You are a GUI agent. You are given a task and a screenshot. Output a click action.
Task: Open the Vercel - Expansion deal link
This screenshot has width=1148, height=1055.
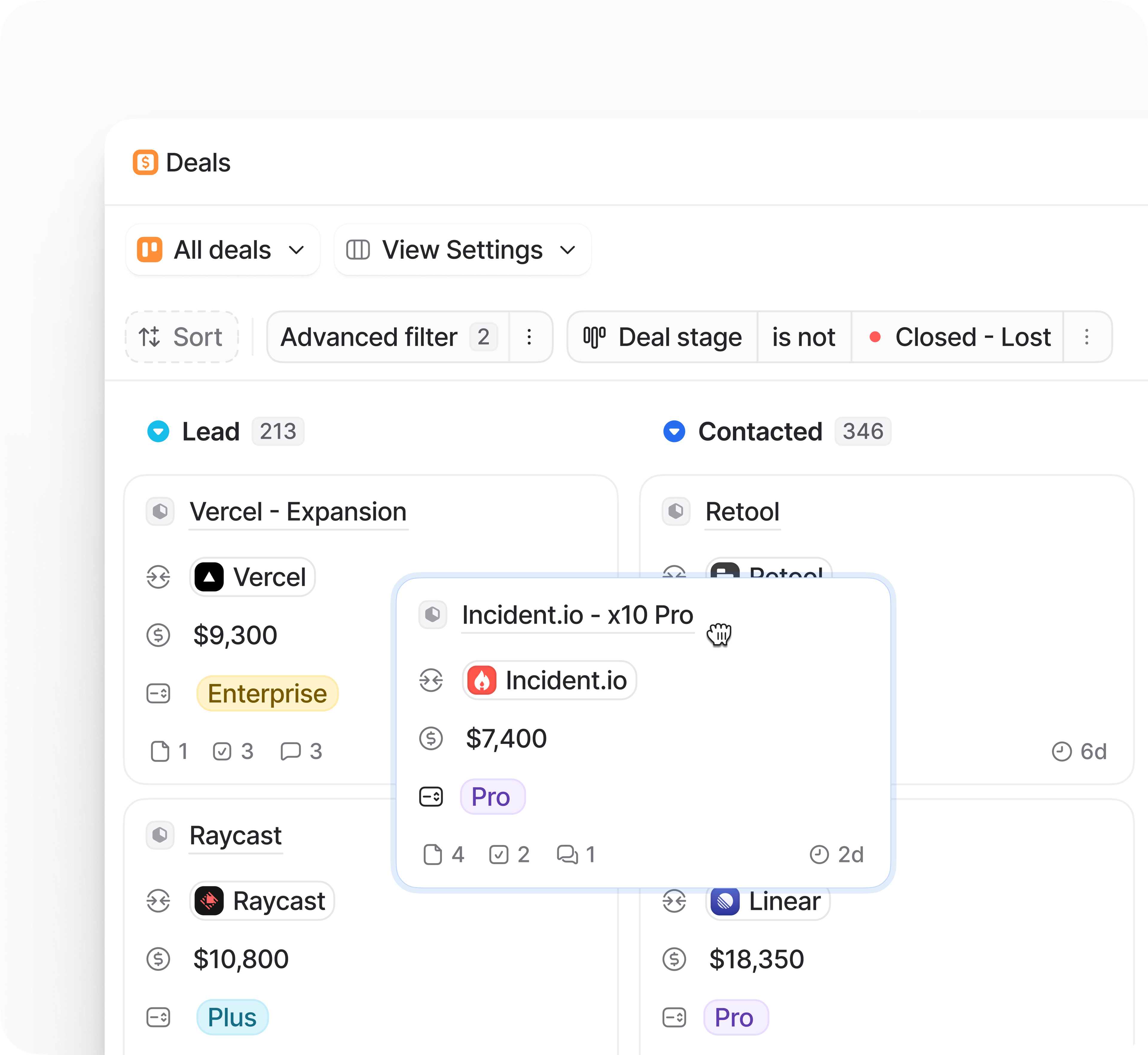pyautogui.click(x=298, y=512)
